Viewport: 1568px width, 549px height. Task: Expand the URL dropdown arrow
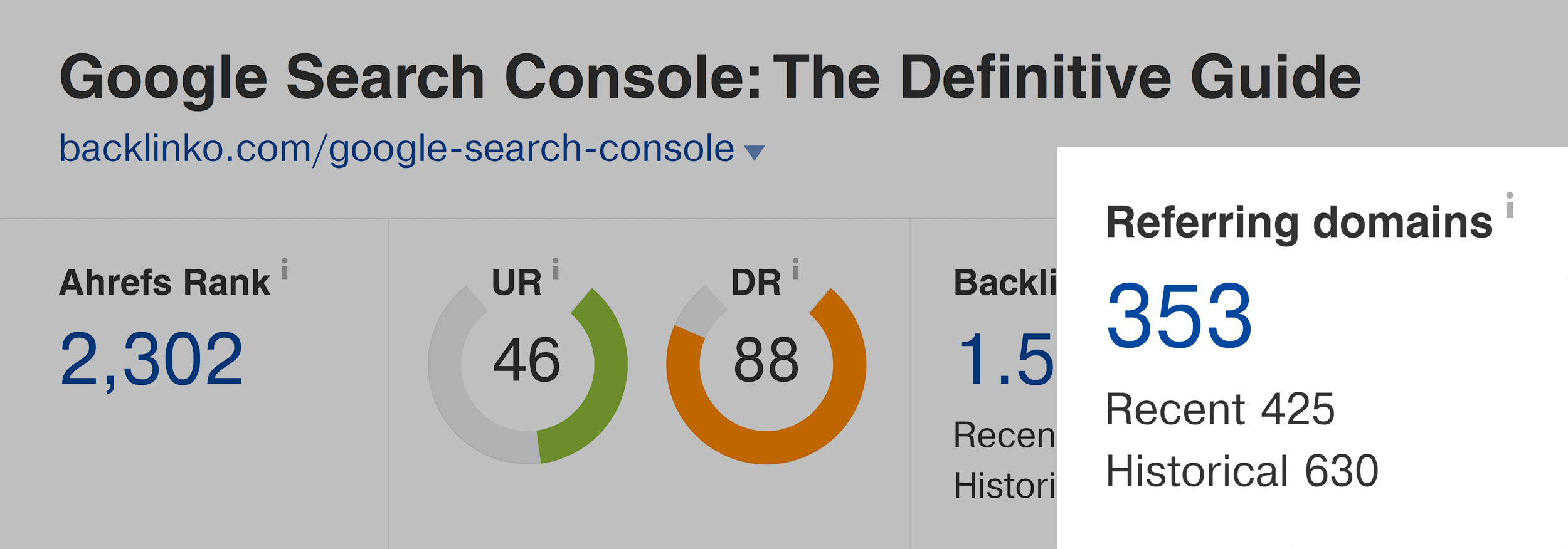click(754, 152)
